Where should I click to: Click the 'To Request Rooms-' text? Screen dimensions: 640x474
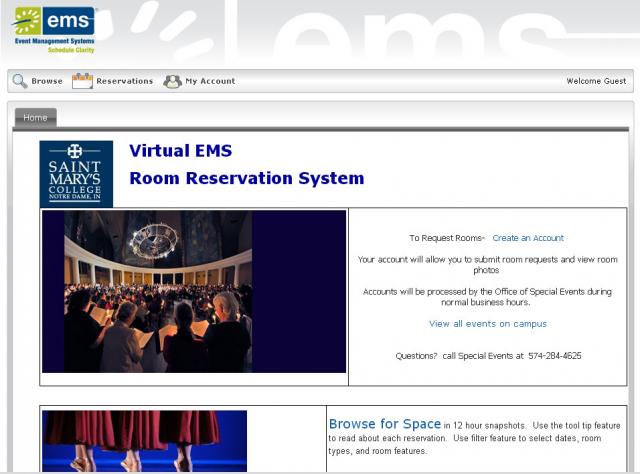pos(447,238)
